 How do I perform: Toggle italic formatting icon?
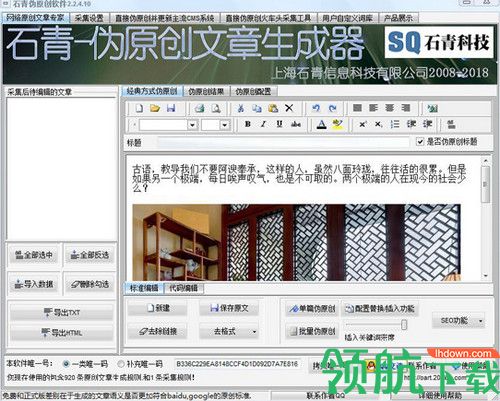[263, 124]
